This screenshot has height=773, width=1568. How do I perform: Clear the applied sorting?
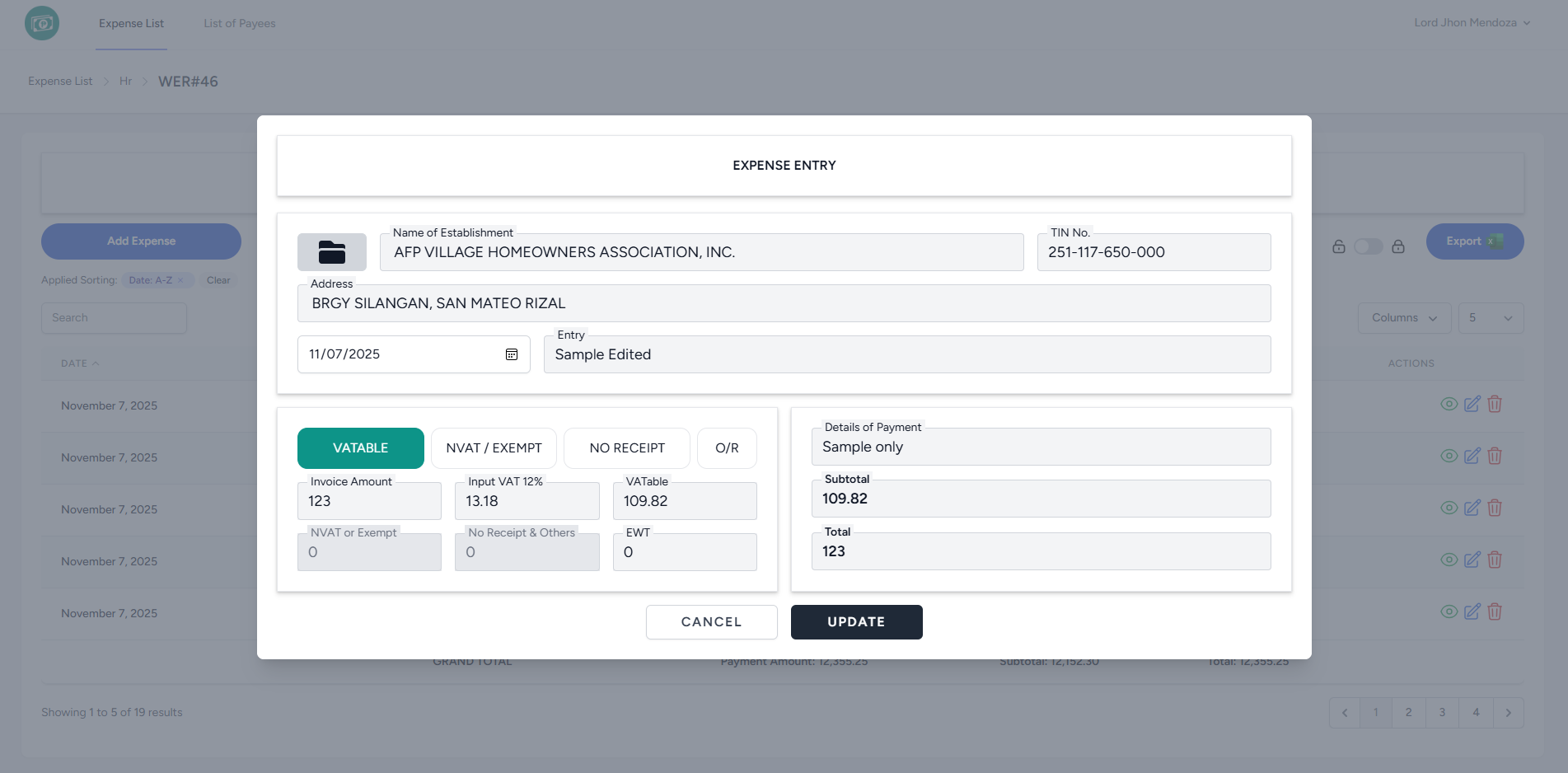(x=218, y=280)
